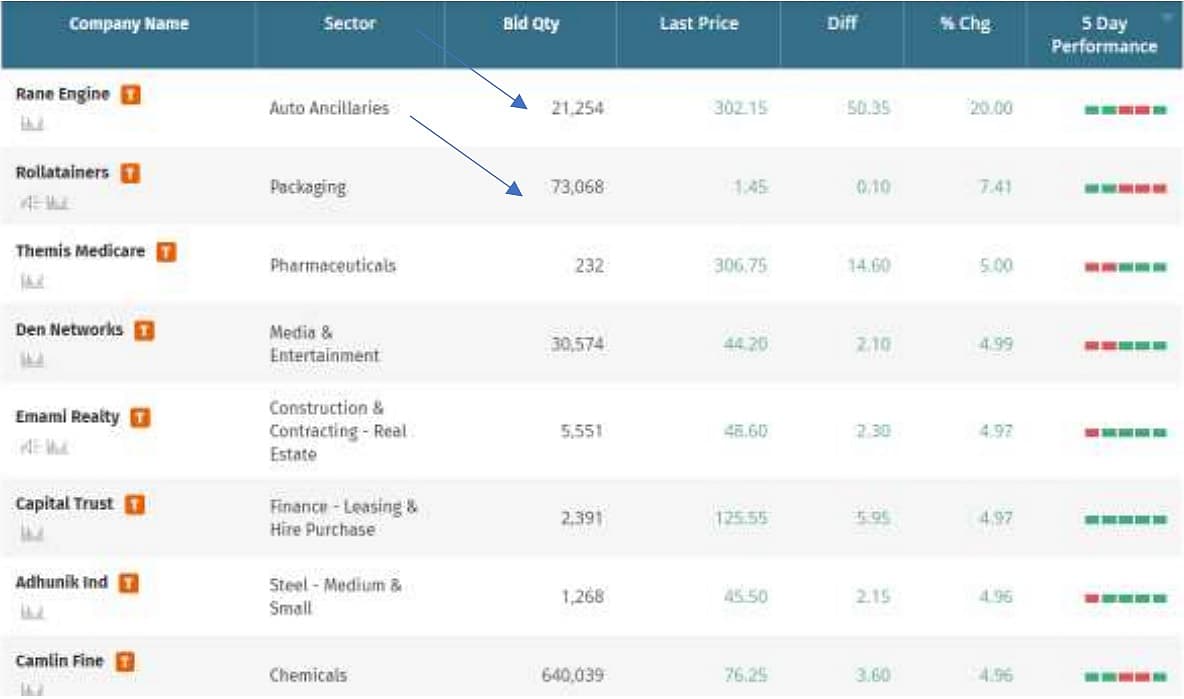Click the orange T icon next to Rollatainers
The width and height of the screenshot is (1184, 699).
(x=130, y=174)
